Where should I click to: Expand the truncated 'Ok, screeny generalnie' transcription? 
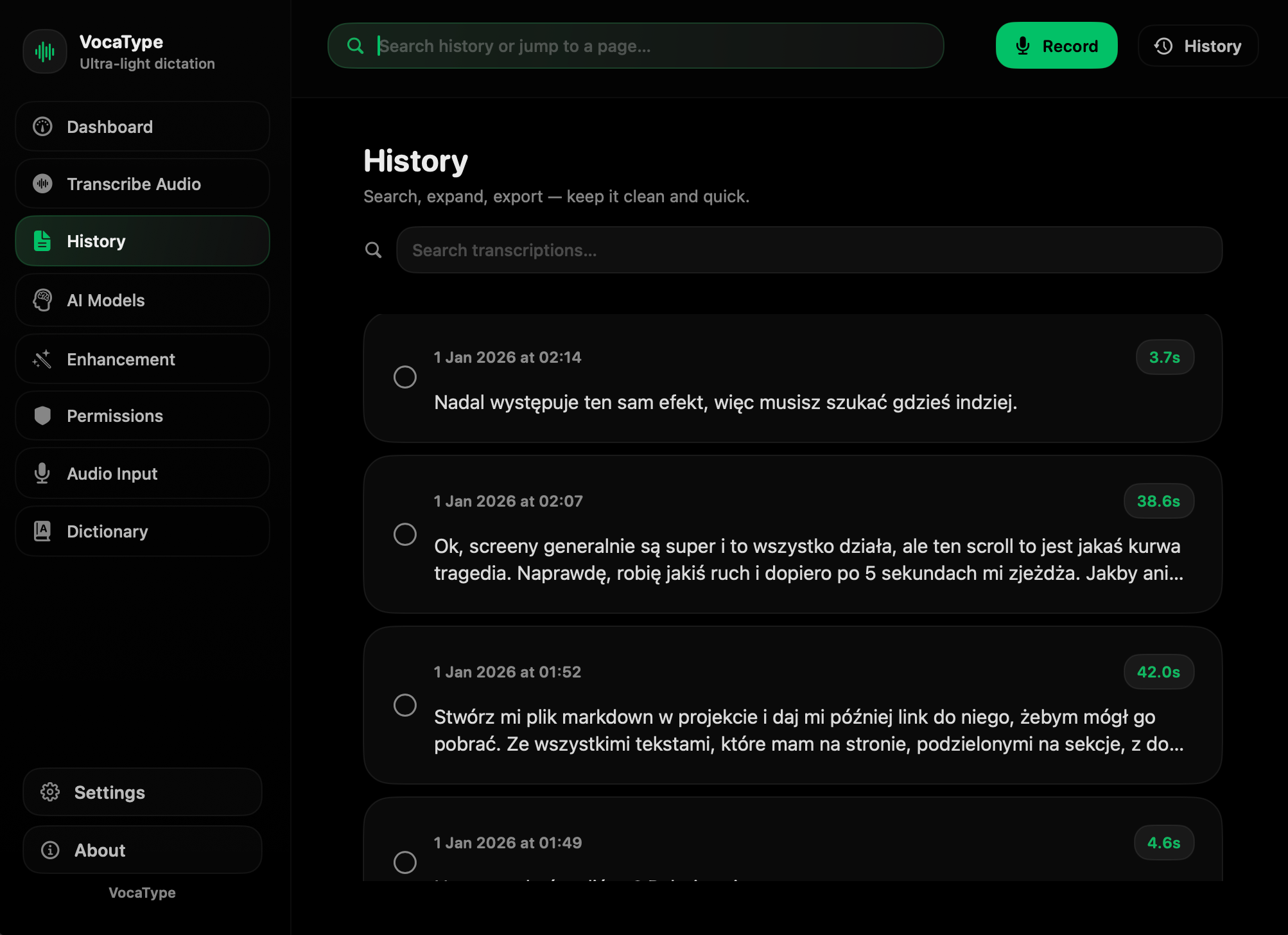(x=808, y=559)
